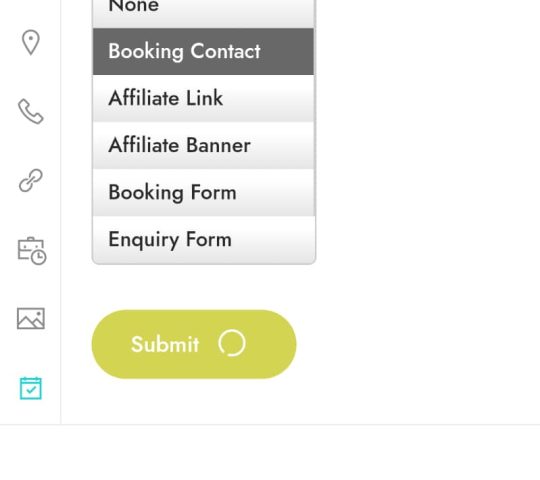Choose Affiliate Link from the list
The height and width of the screenshot is (480, 540).
(x=204, y=98)
